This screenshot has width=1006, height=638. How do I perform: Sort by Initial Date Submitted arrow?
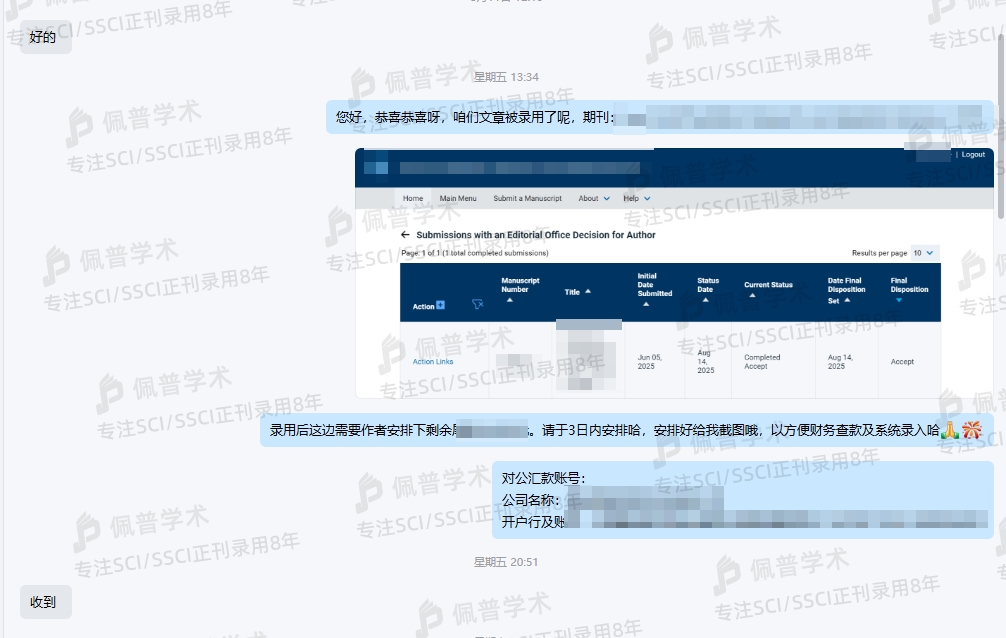646,304
